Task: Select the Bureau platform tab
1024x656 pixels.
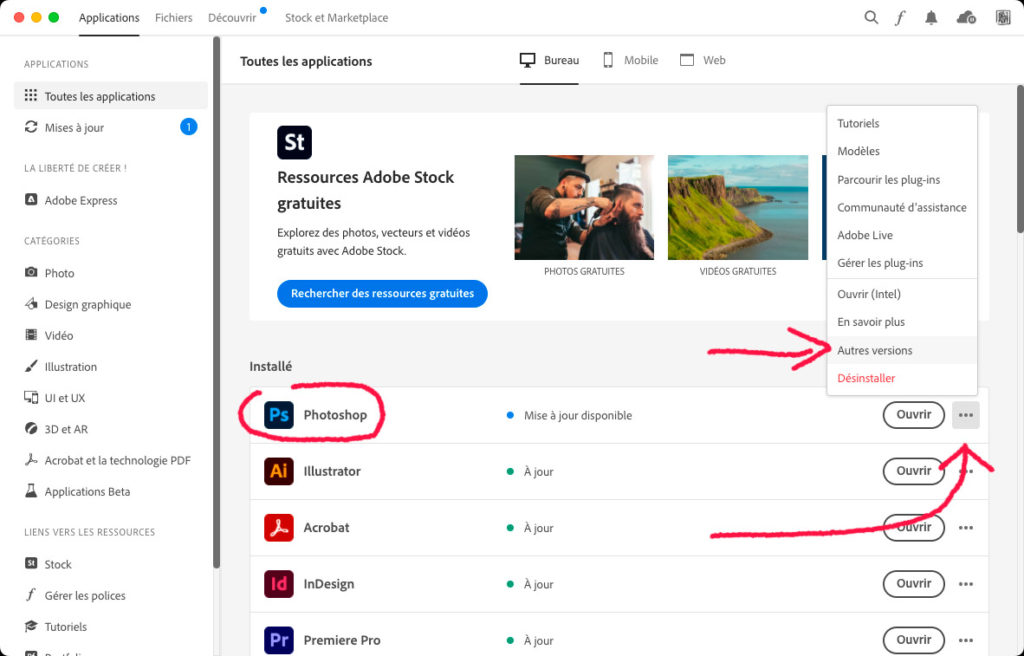Action: click(x=549, y=60)
